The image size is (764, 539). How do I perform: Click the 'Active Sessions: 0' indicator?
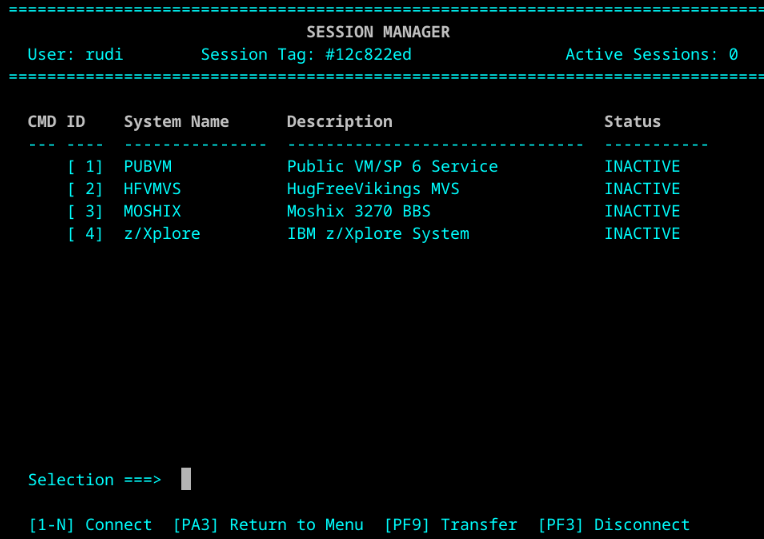pyautogui.click(x=652, y=55)
